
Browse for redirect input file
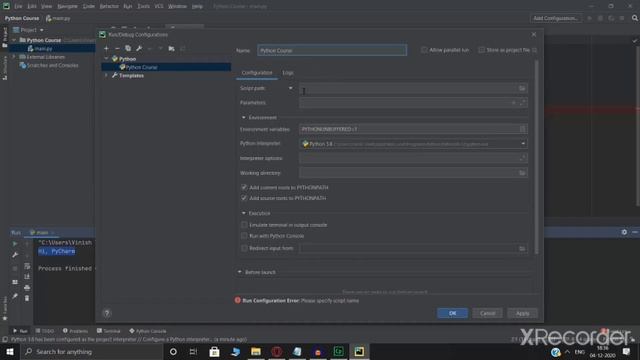coord(522,248)
